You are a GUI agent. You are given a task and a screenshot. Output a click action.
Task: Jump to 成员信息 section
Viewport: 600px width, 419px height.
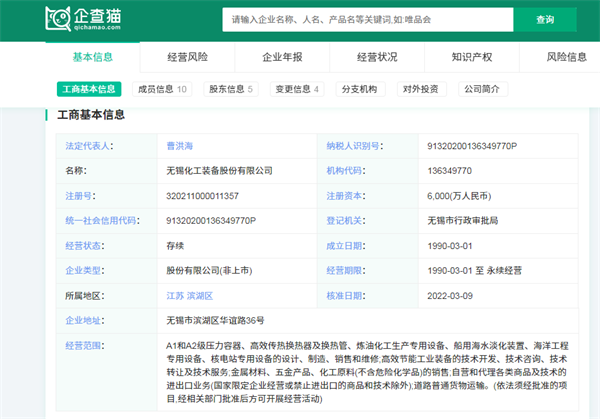coord(162,89)
